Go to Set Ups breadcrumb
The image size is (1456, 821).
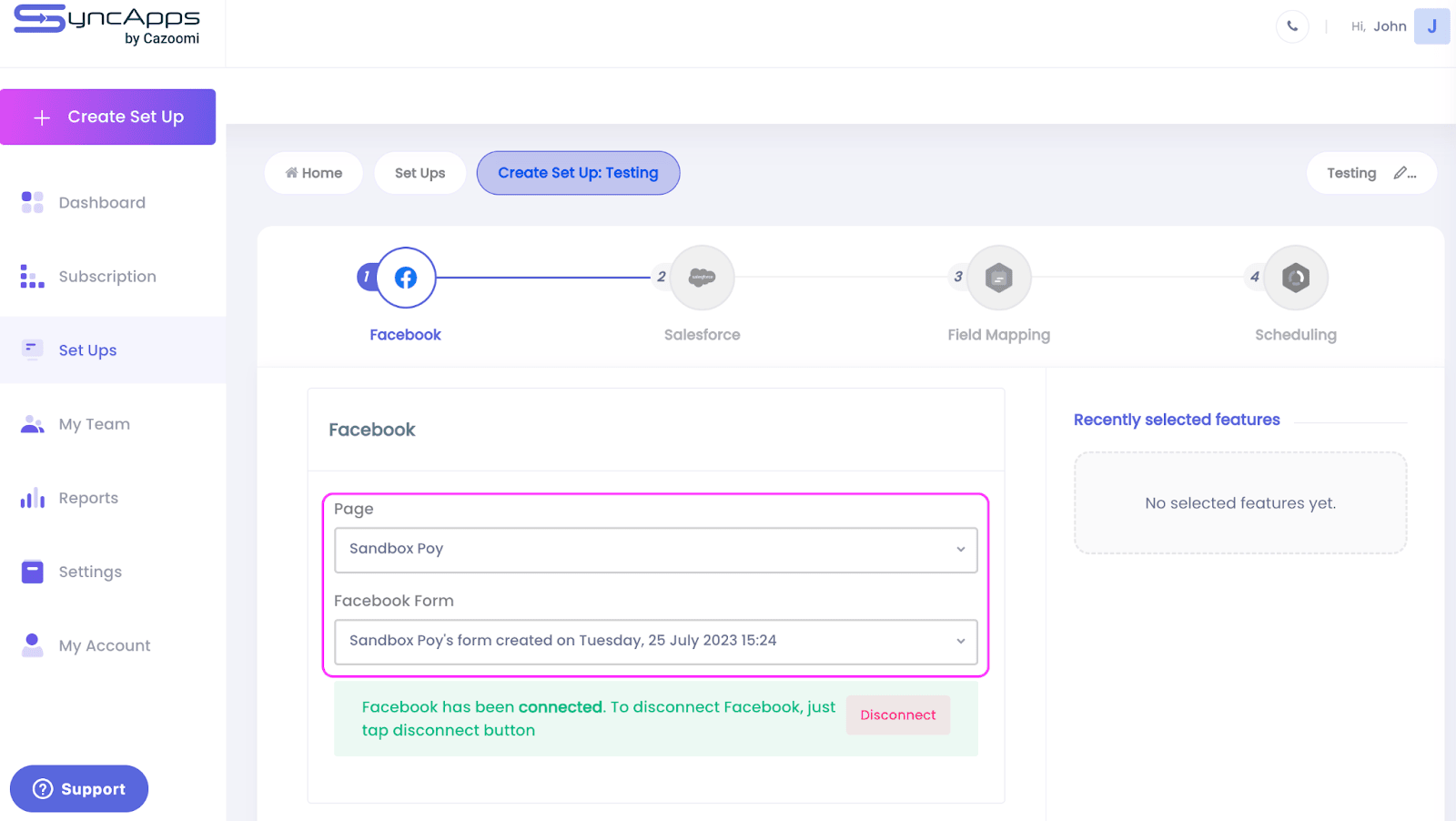(420, 173)
